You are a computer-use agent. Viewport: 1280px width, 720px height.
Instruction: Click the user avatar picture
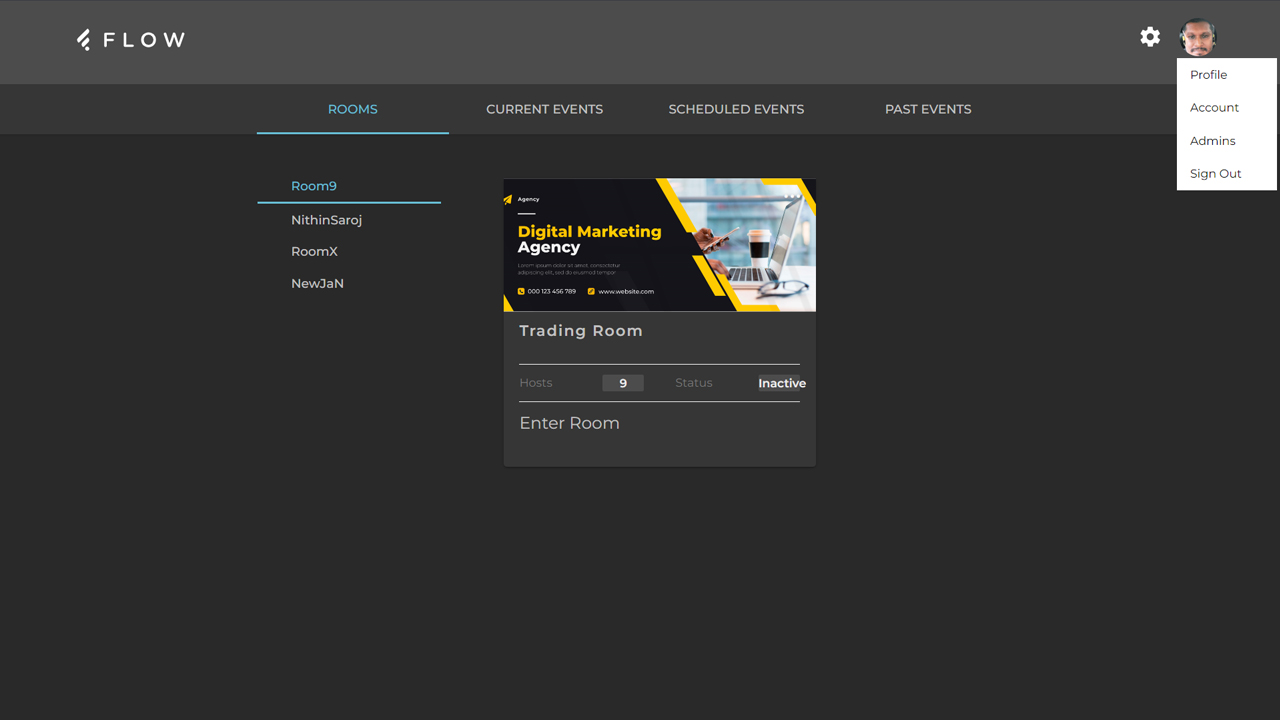point(1197,38)
